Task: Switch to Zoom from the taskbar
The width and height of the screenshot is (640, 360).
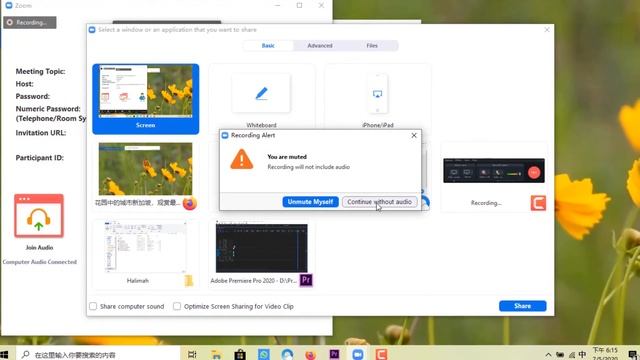Action: tap(358, 354)
